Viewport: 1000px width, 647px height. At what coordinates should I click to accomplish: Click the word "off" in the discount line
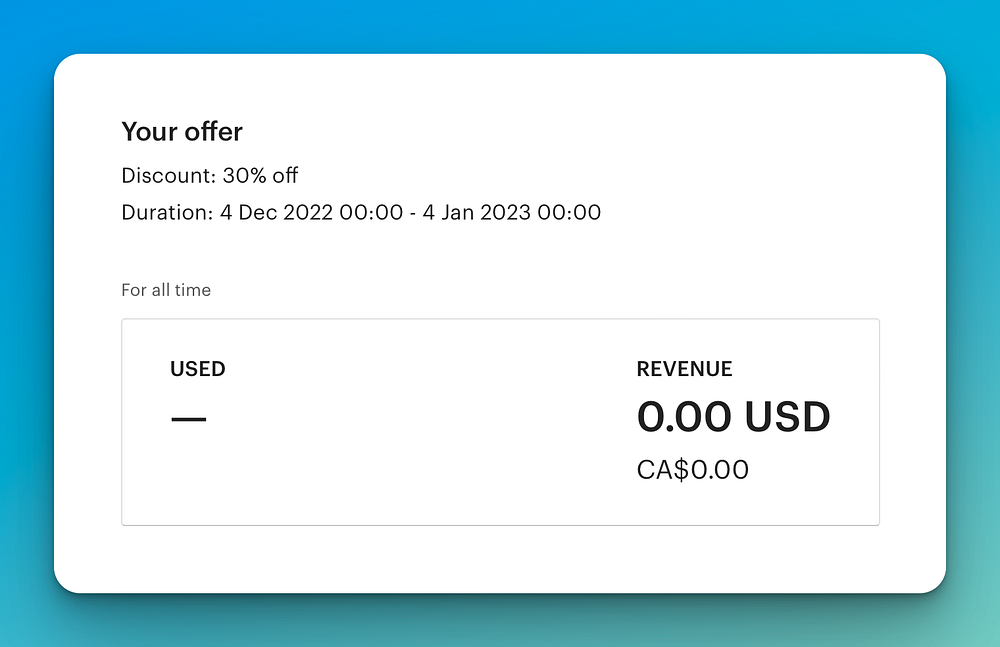tap(285, 176)
